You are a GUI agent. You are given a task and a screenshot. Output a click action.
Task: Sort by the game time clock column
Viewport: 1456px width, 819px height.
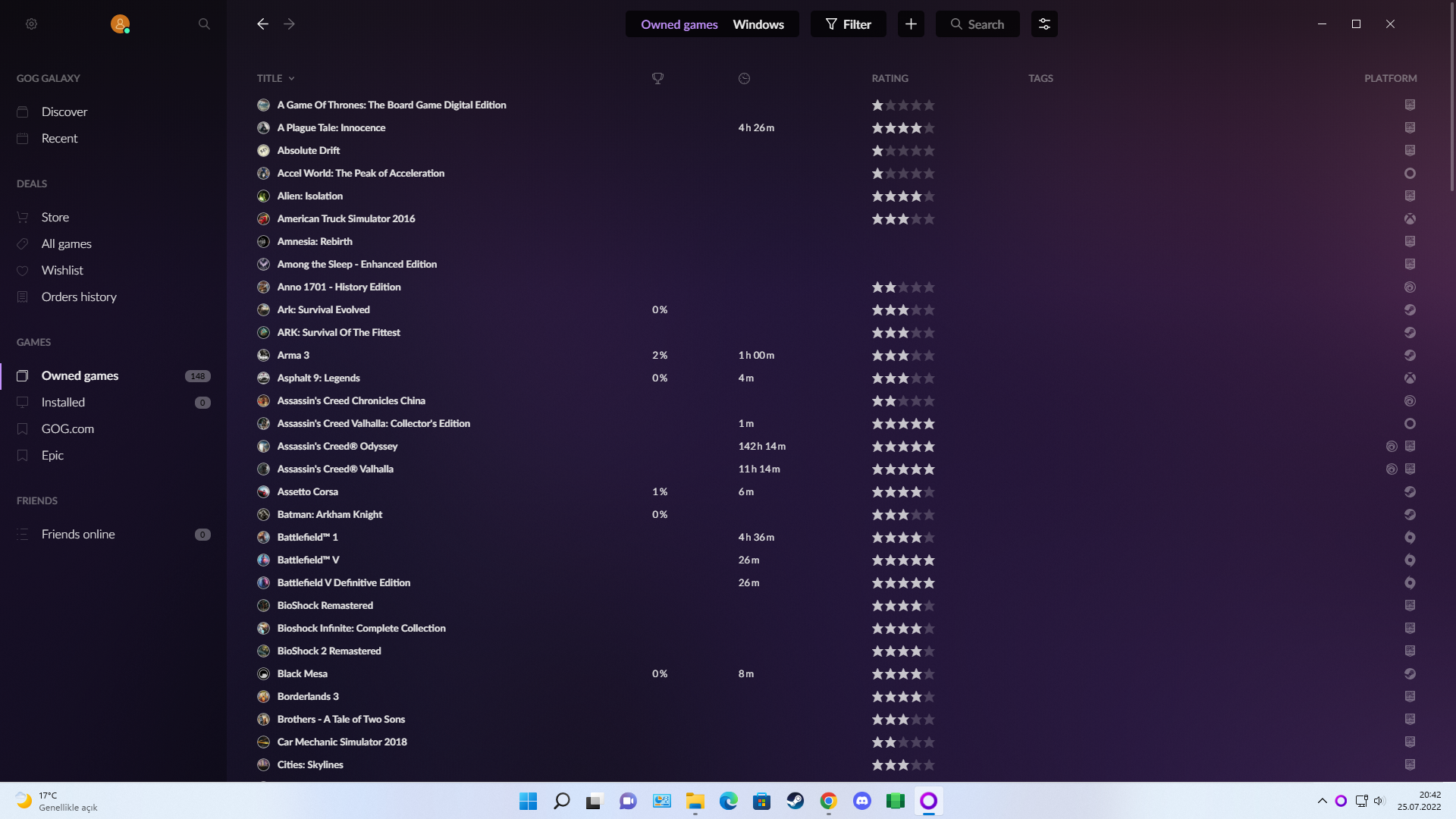[744, 78]
